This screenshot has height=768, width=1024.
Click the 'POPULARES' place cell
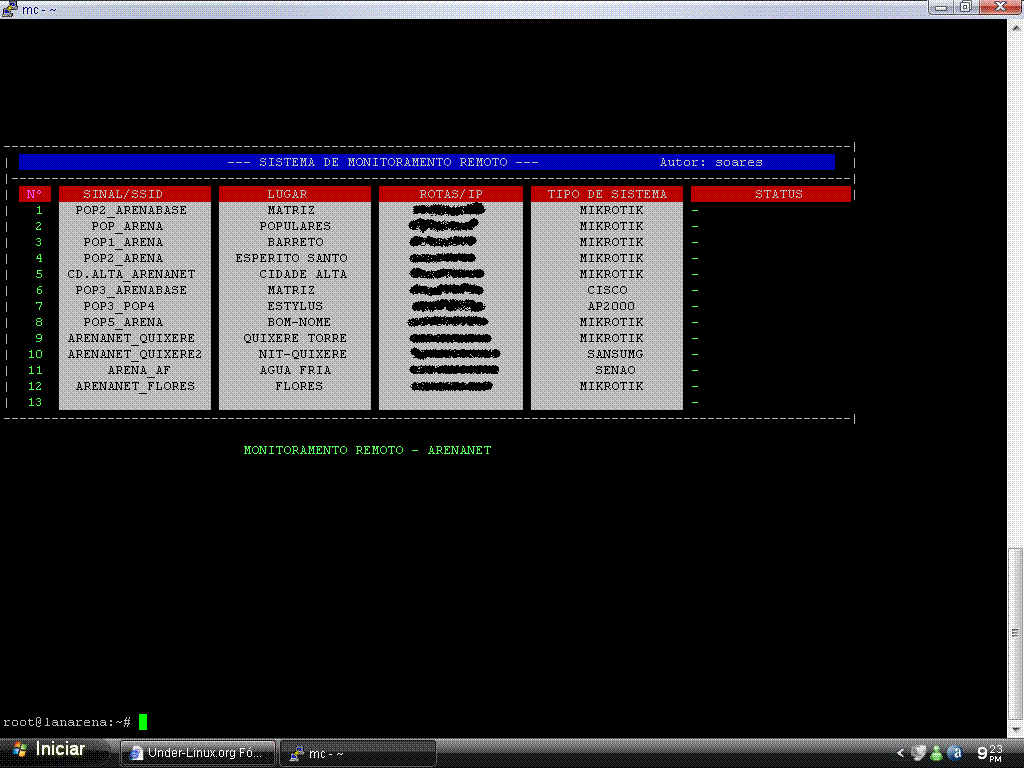coord(295,226)
